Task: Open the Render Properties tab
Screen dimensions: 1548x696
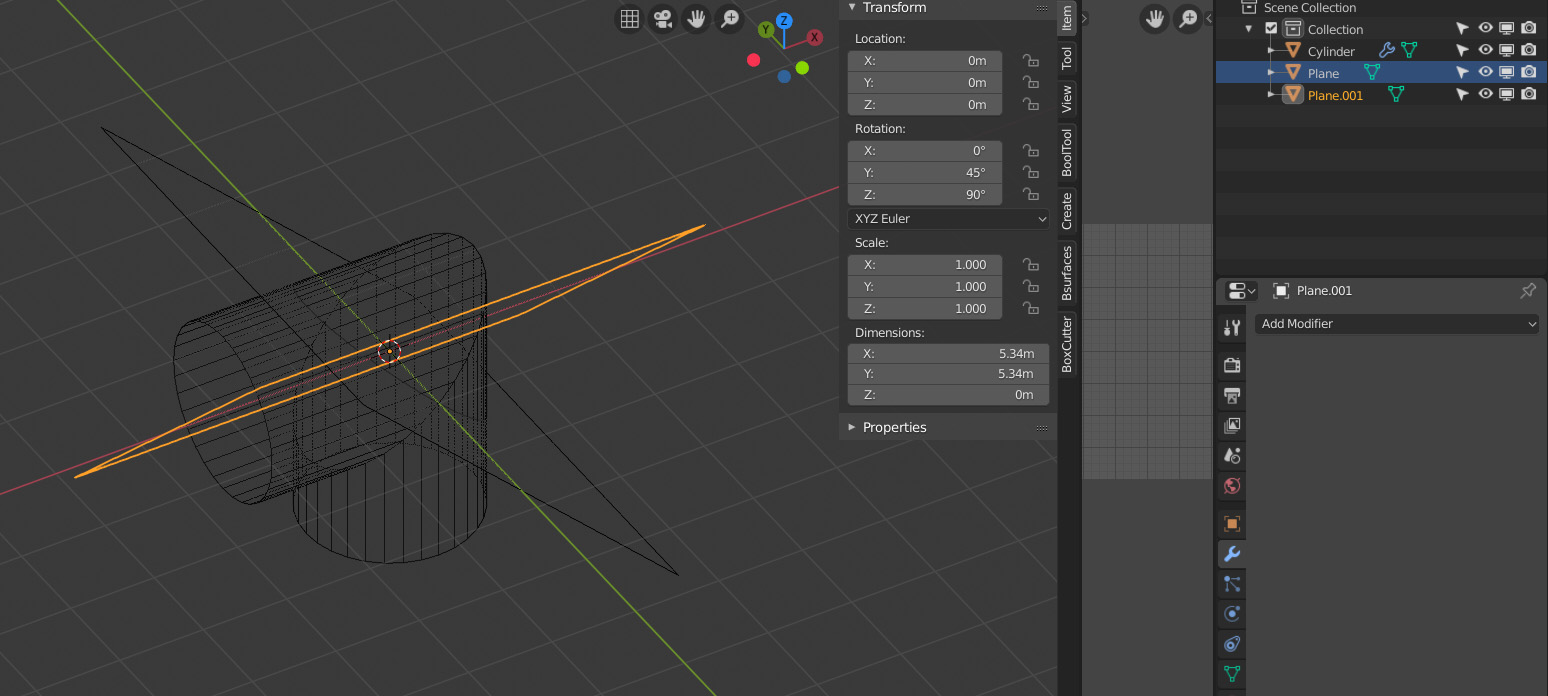Action: click(1231, 365)
